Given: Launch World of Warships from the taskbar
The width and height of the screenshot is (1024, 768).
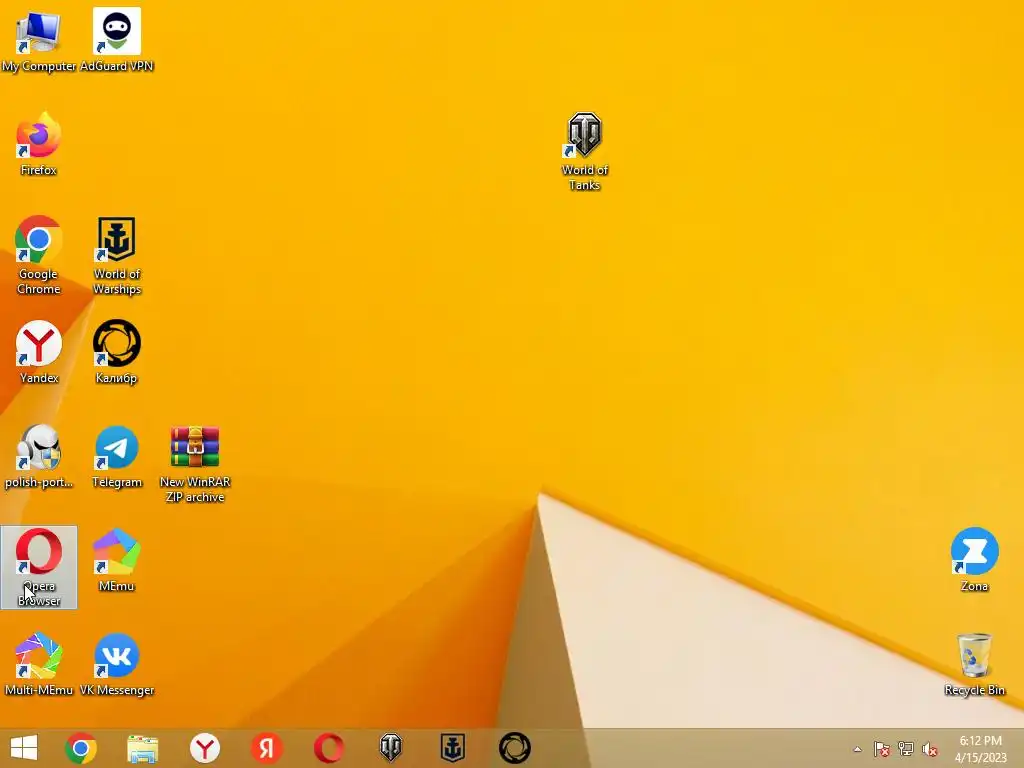Looking at the screenshot, I should (x=453, y=748).
